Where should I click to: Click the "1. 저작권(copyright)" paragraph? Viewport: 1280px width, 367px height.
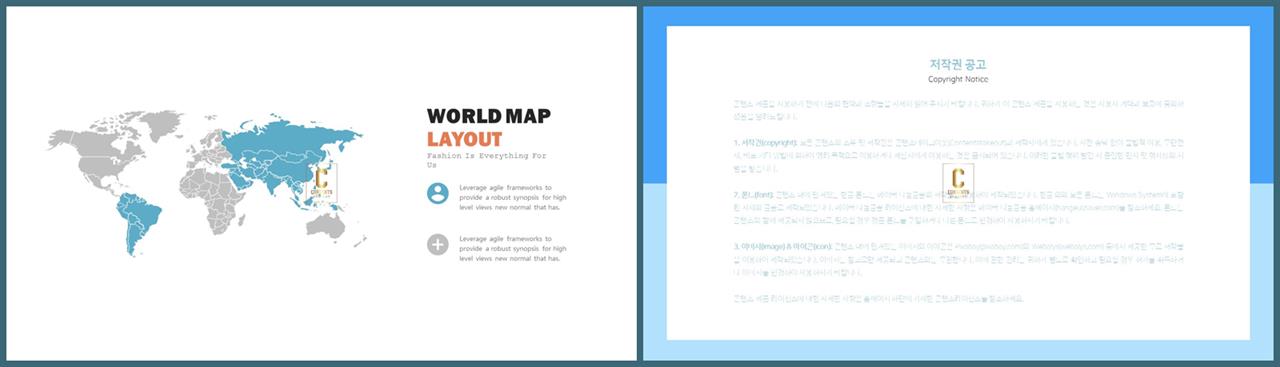958,156
